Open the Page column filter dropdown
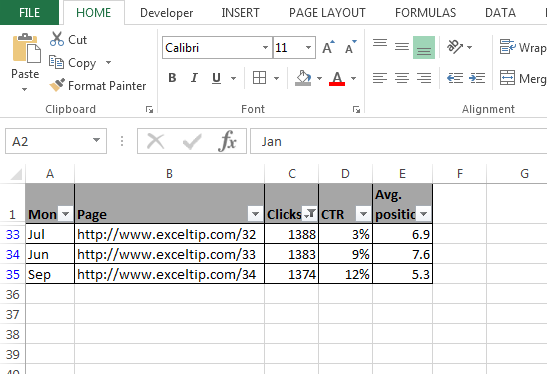 (255, 214)
